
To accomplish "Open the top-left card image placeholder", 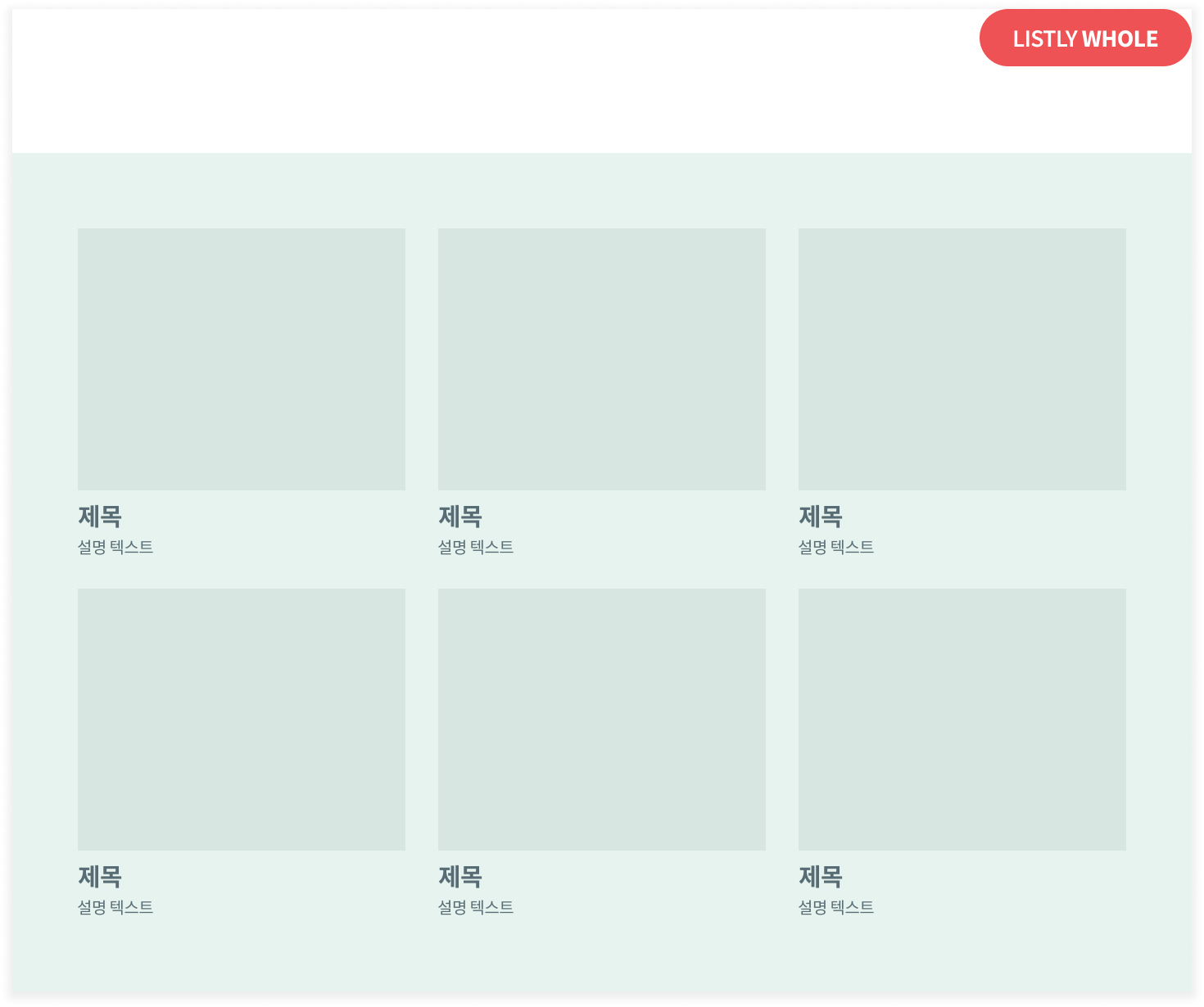I will (242, 359).
